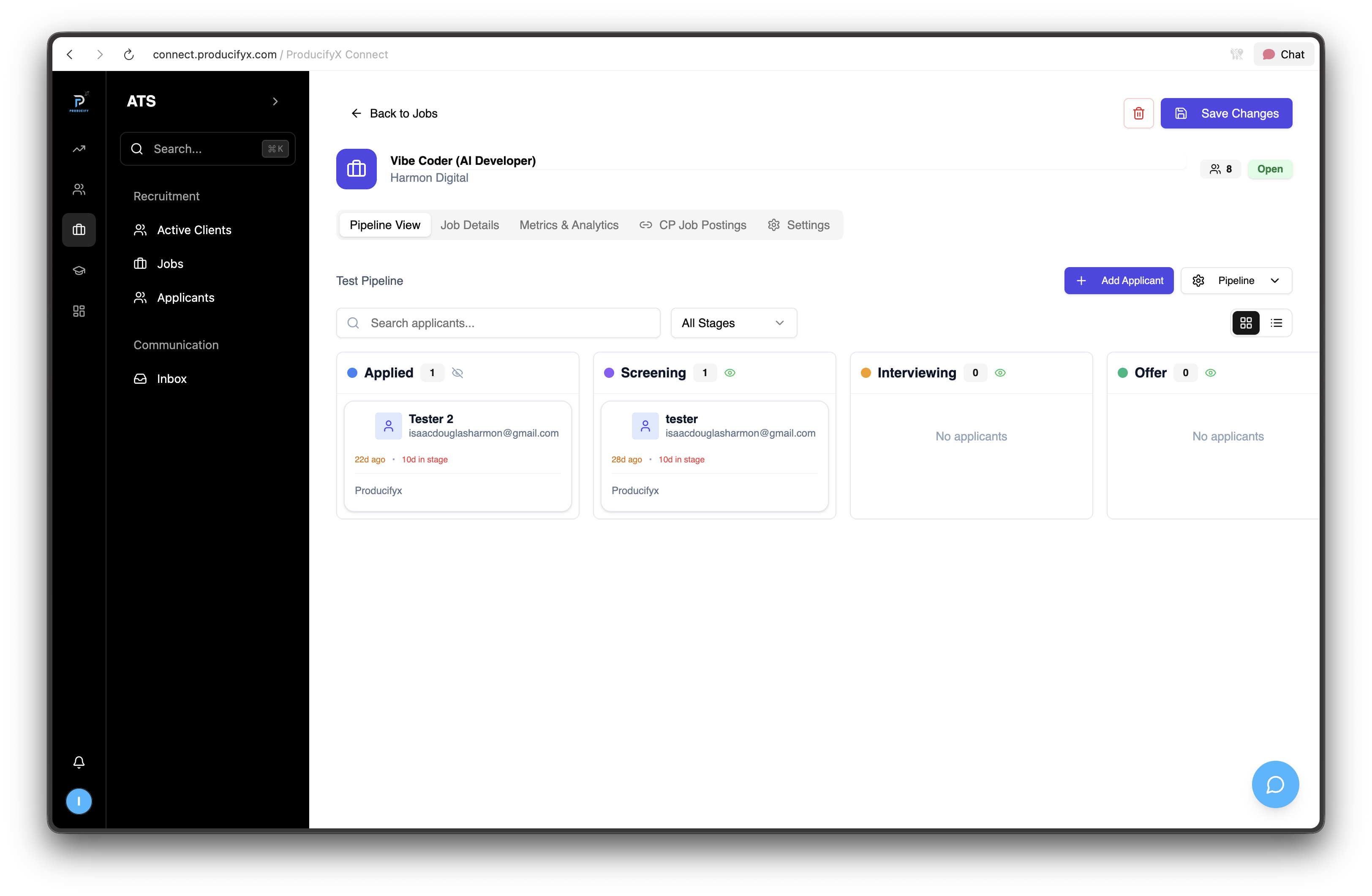The image size is (1372, 896).
Task: Select the graduation cap sidebar icon
Action: point(79,270)
